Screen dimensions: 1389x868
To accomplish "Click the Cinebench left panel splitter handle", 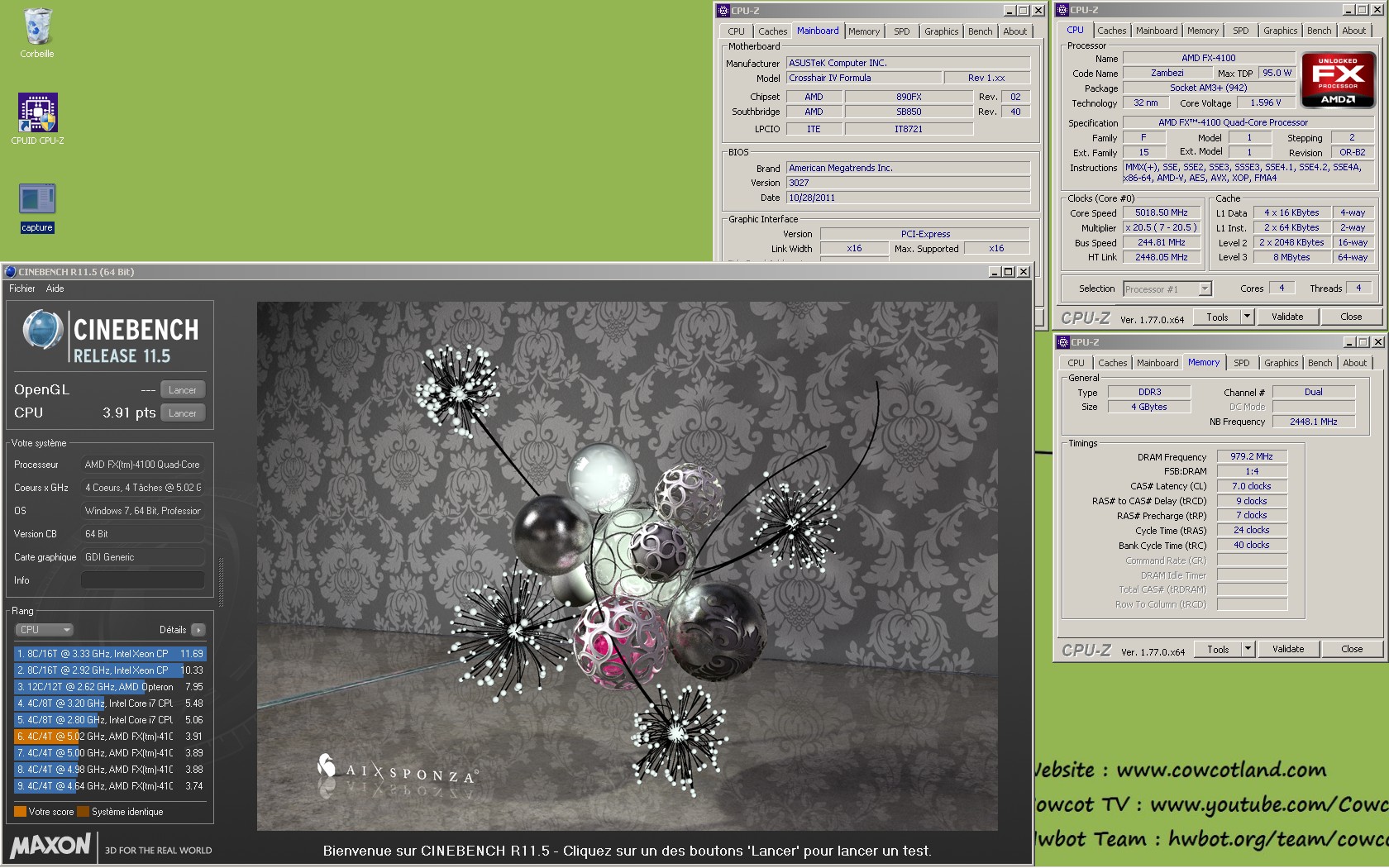I will [221, 582].
